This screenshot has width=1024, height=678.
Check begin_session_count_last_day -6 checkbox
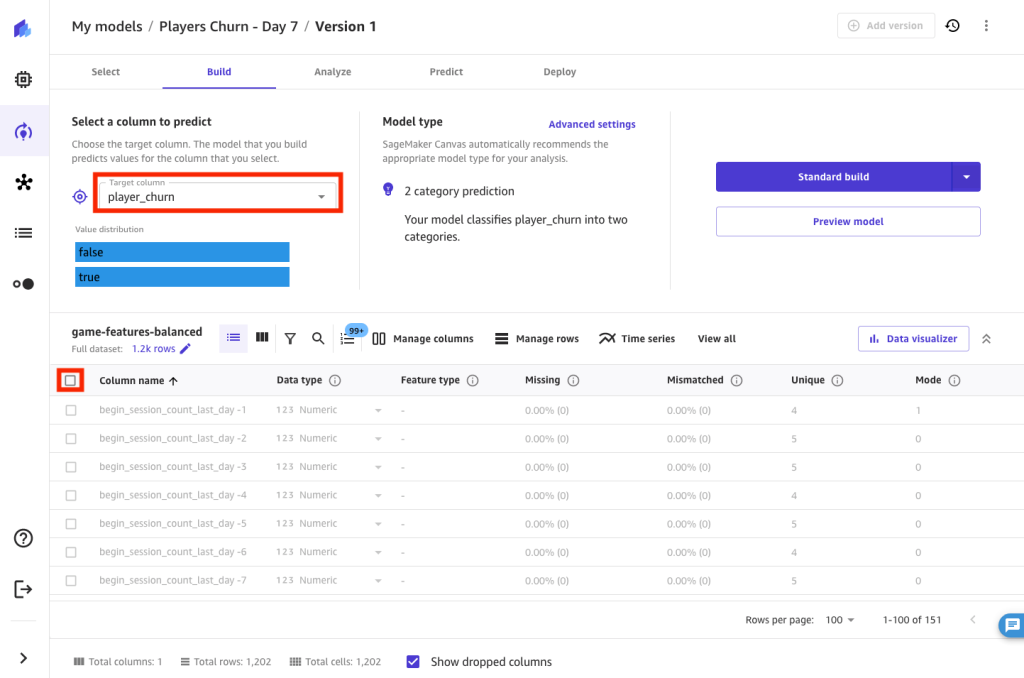click(x=71, y=553)
